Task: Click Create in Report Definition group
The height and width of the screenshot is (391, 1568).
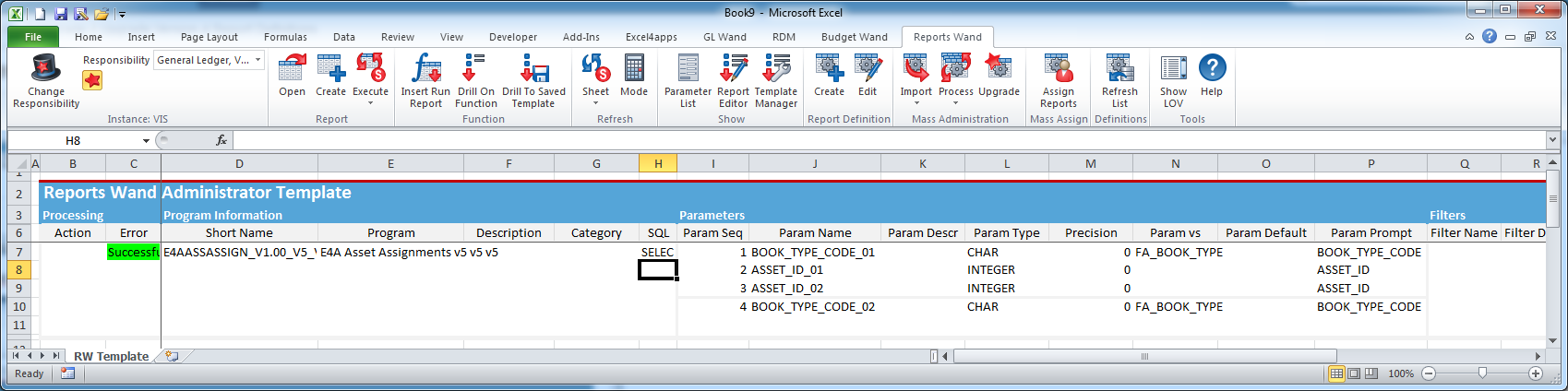Action: coord(829,68)
